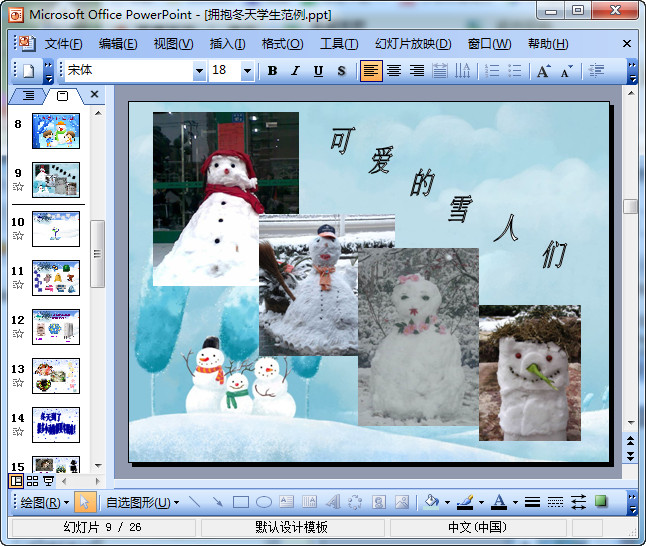Select Align Left alignment
Image resolution: width=646 pixels, height=546 pixels.
[x=371, y=71]
